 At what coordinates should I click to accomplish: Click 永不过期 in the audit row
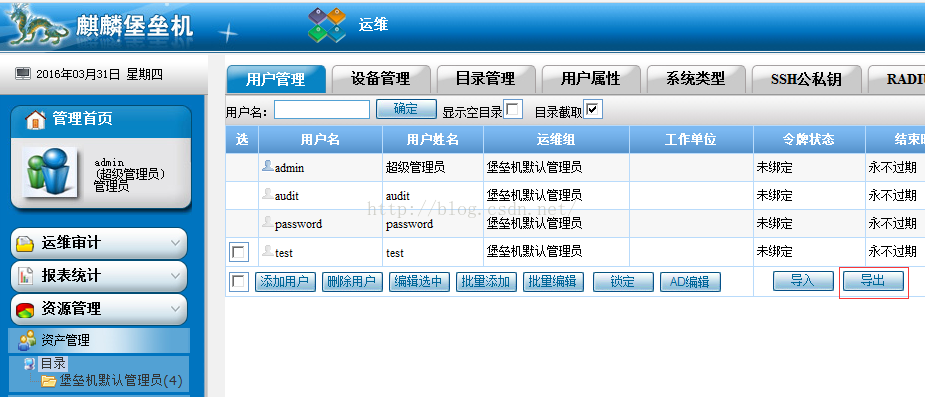[x=893, y=195]
